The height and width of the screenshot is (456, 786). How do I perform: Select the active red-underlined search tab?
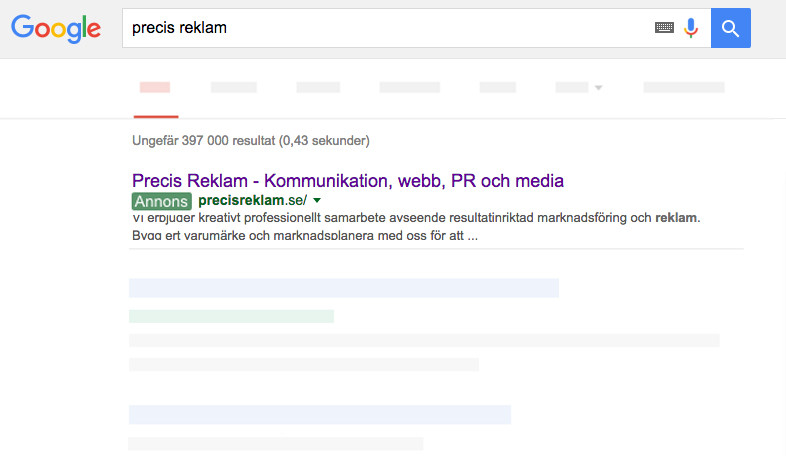coord(155,88)
